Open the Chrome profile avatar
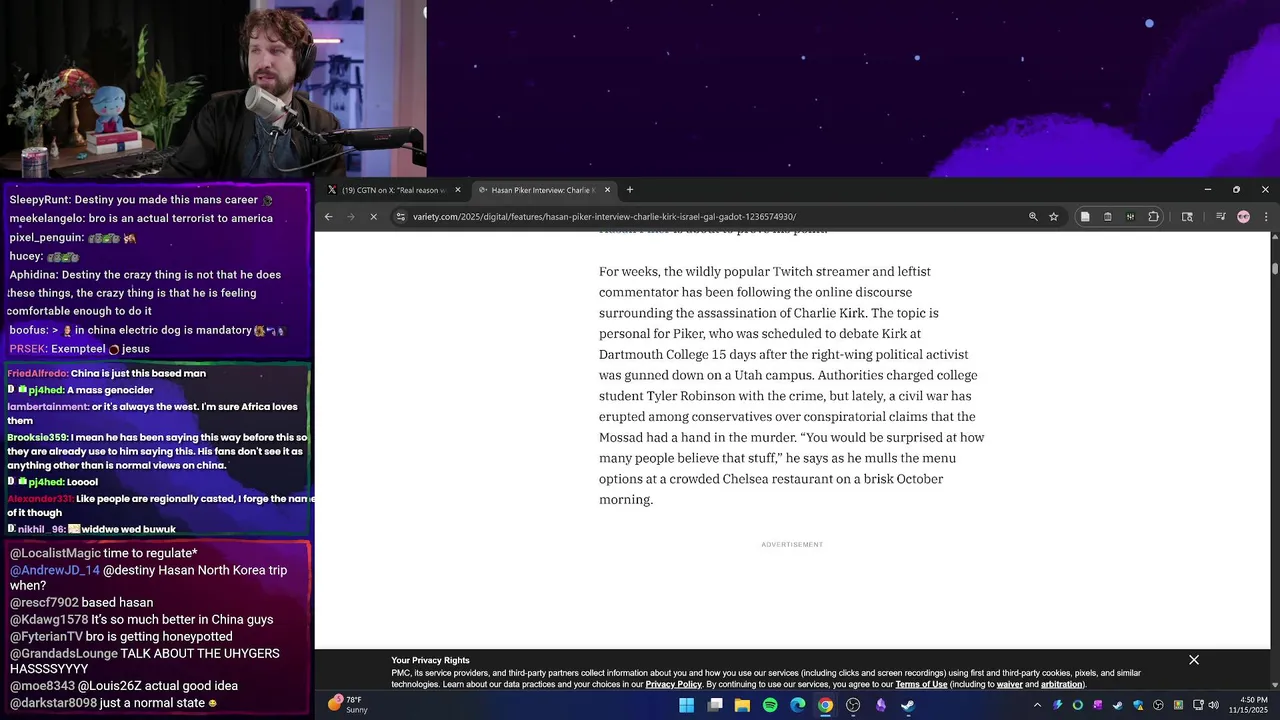Viewport: 1280px width, 720px height. pos(1243,216)
